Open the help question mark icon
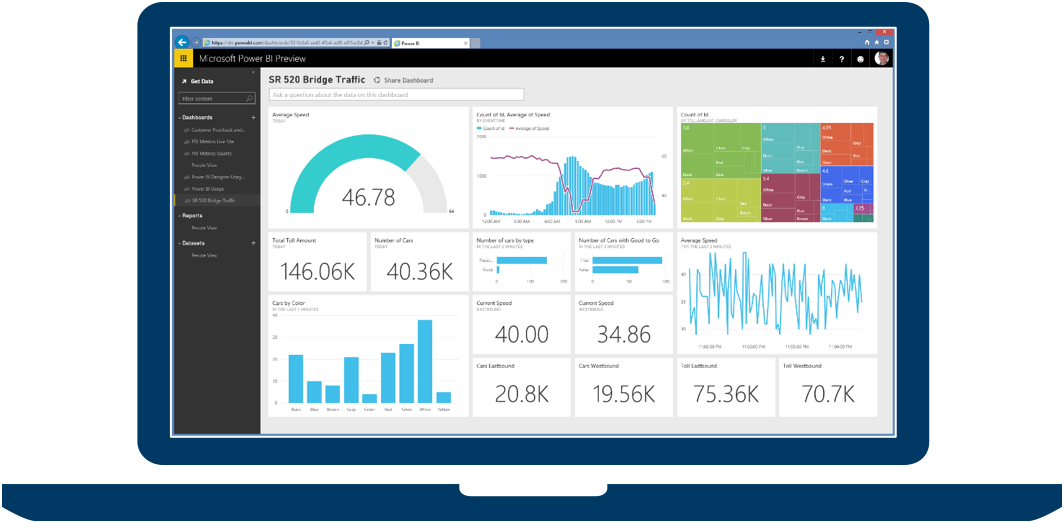1064x523 pixels. click(841, 59)
